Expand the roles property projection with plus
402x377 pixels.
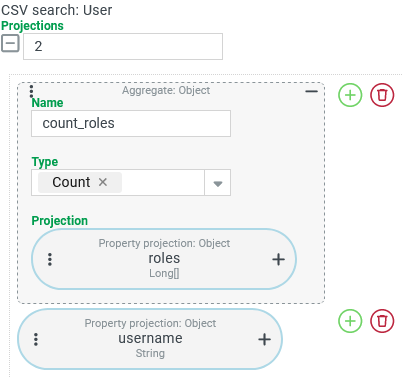pyautogui.click(x=278, y=259)
